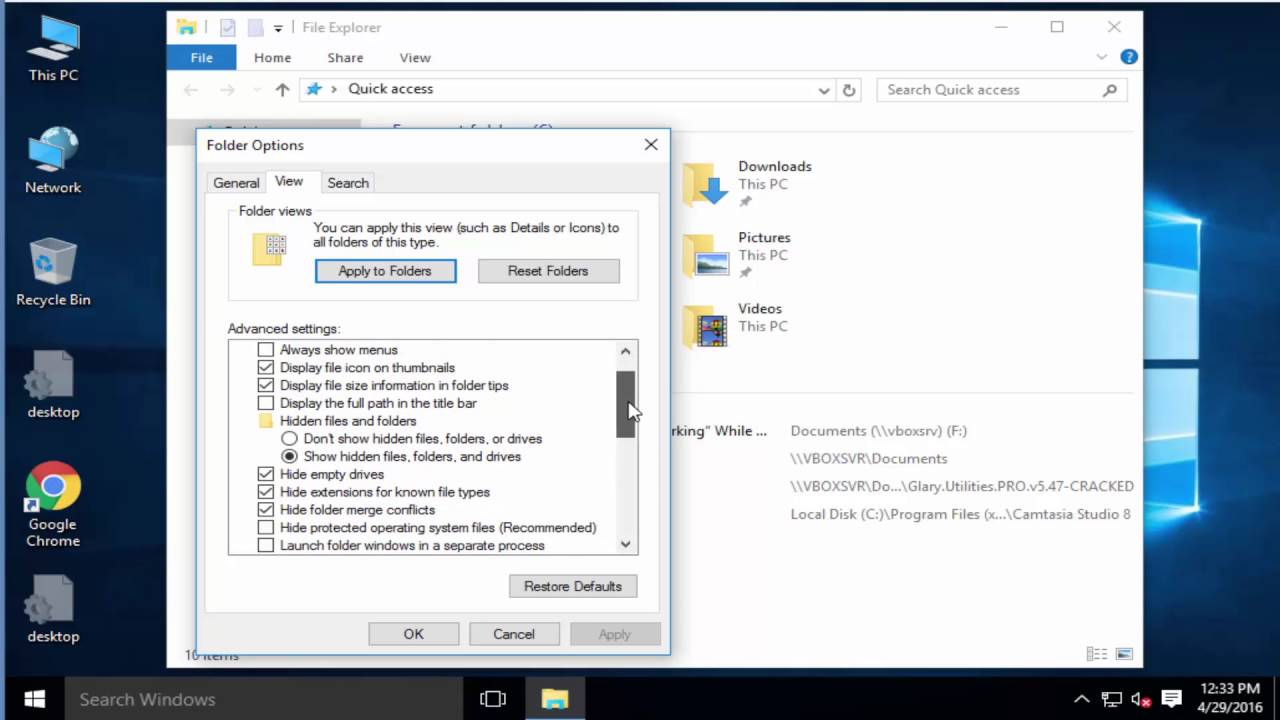The image size is (1280, 720).
Task: Go up one folder level arrow
Action: (282, 90)
